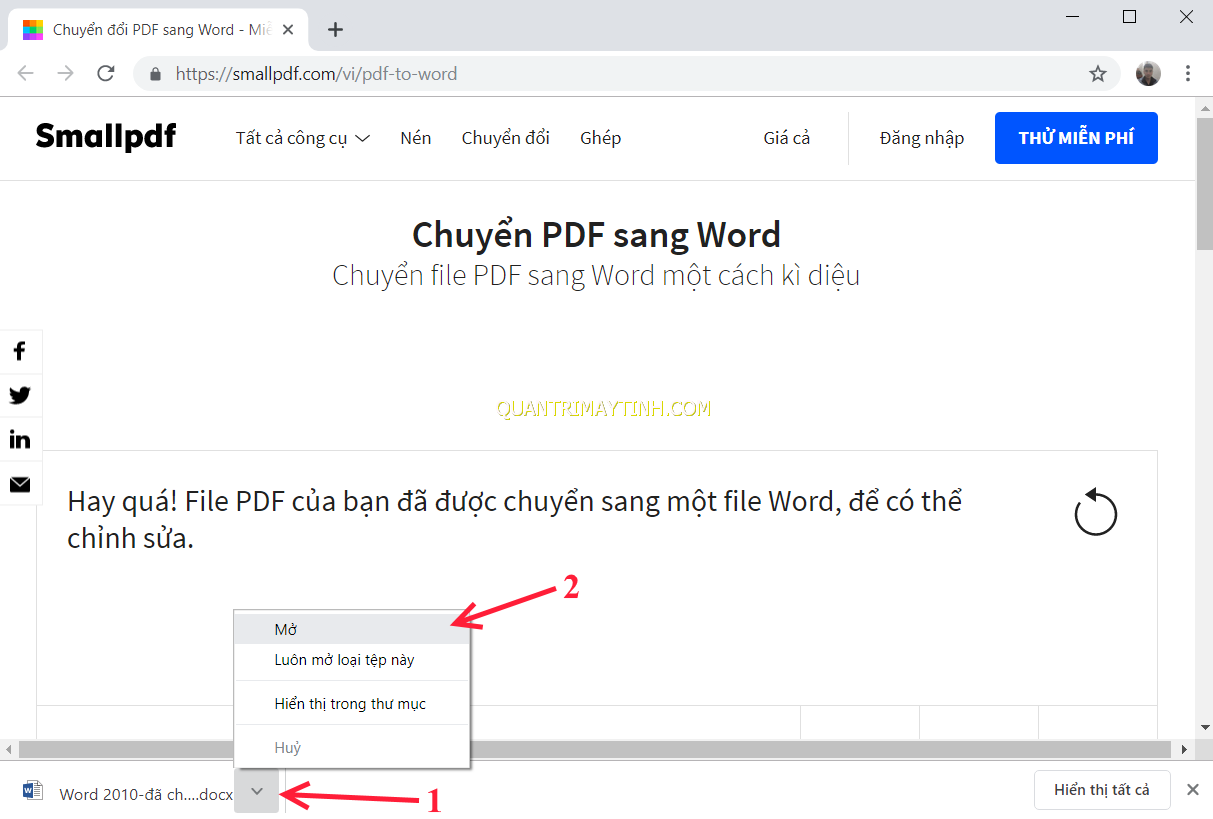Open Giá cả pricing link

787,138
